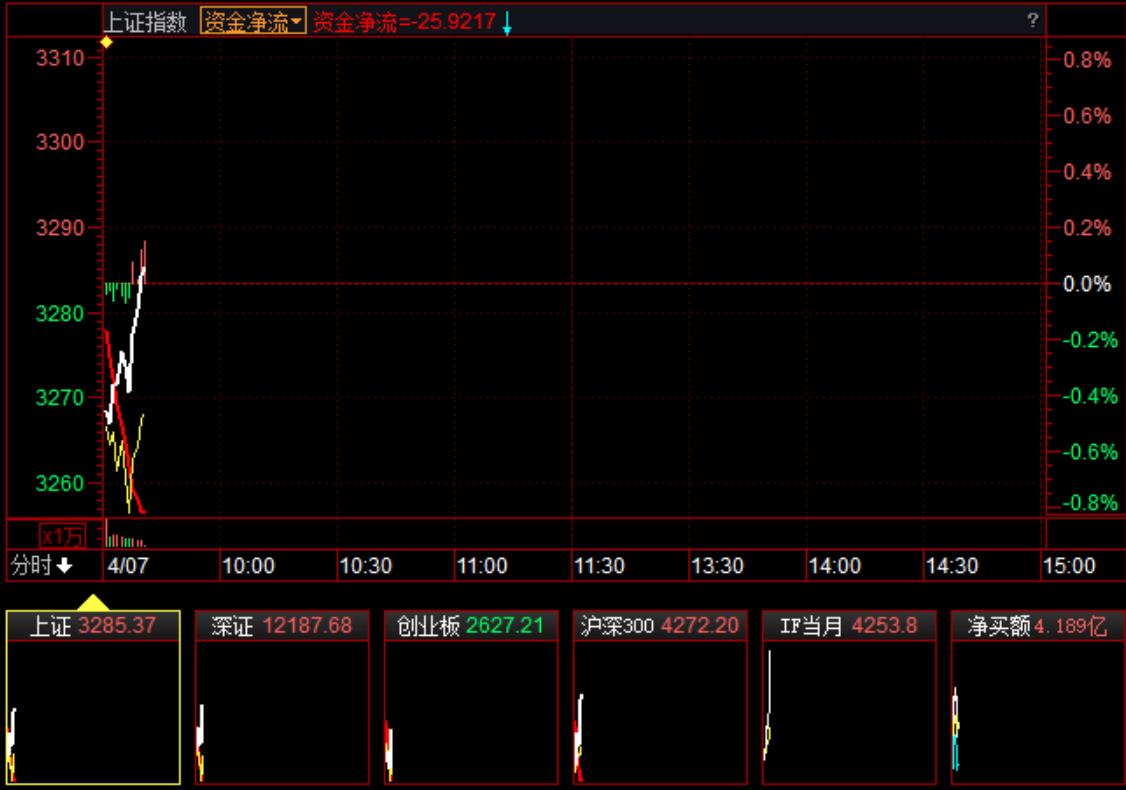Switch to the 深证 index tab
Image resolution: width=1126 pixels, height=790 pixels.
(x=281, y=626)
